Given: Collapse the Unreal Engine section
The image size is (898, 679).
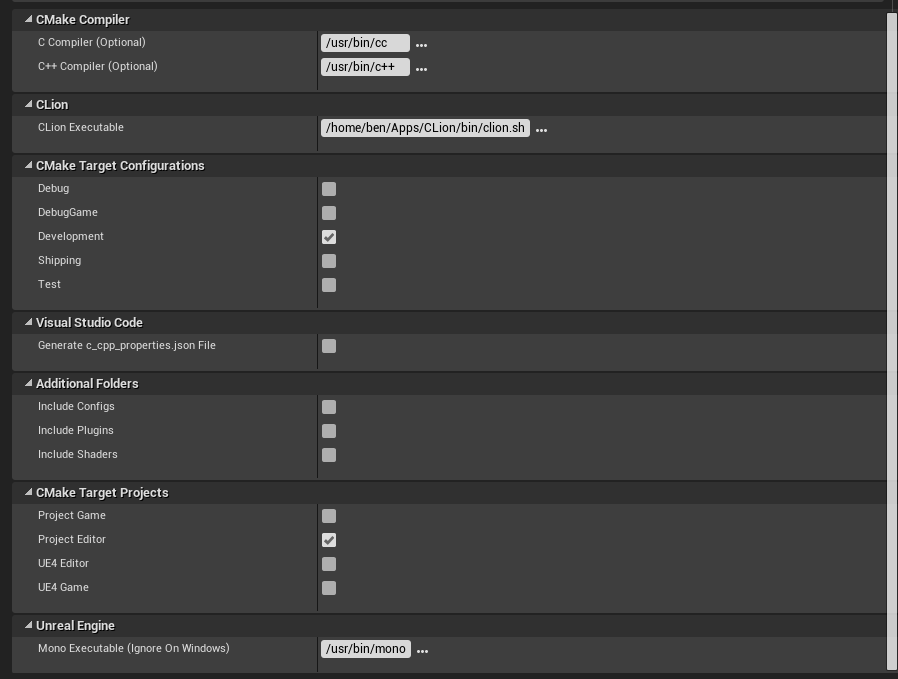Looking at the screenshot, I should coord(27,625).
